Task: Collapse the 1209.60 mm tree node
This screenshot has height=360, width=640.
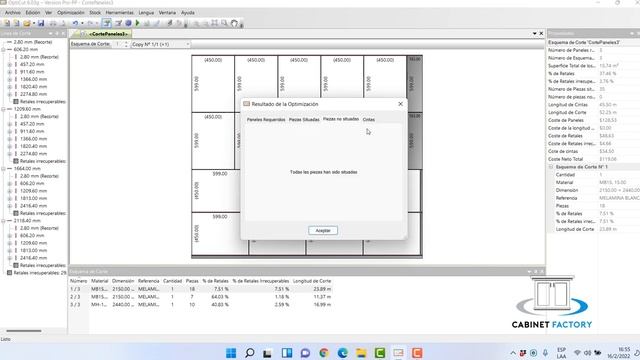Action: 3,109
